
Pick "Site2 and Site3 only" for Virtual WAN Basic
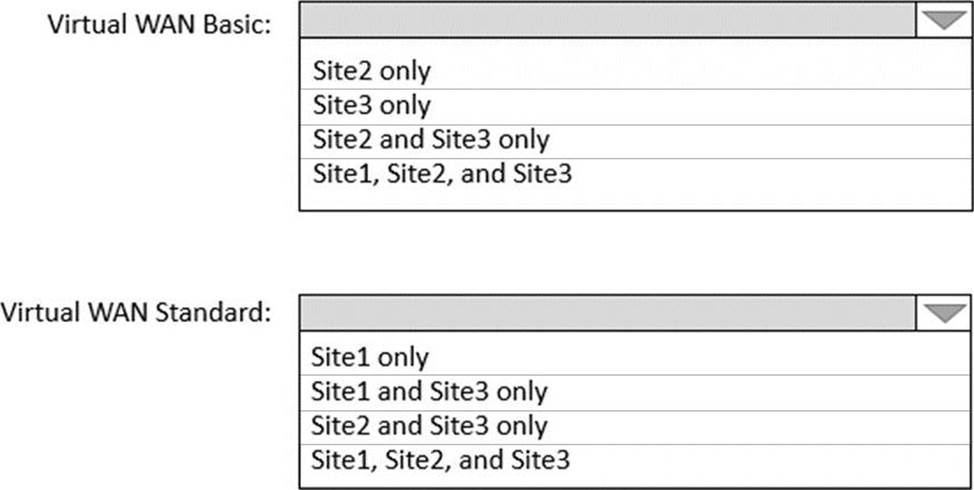pyautogui.click(x=431, y=140)
